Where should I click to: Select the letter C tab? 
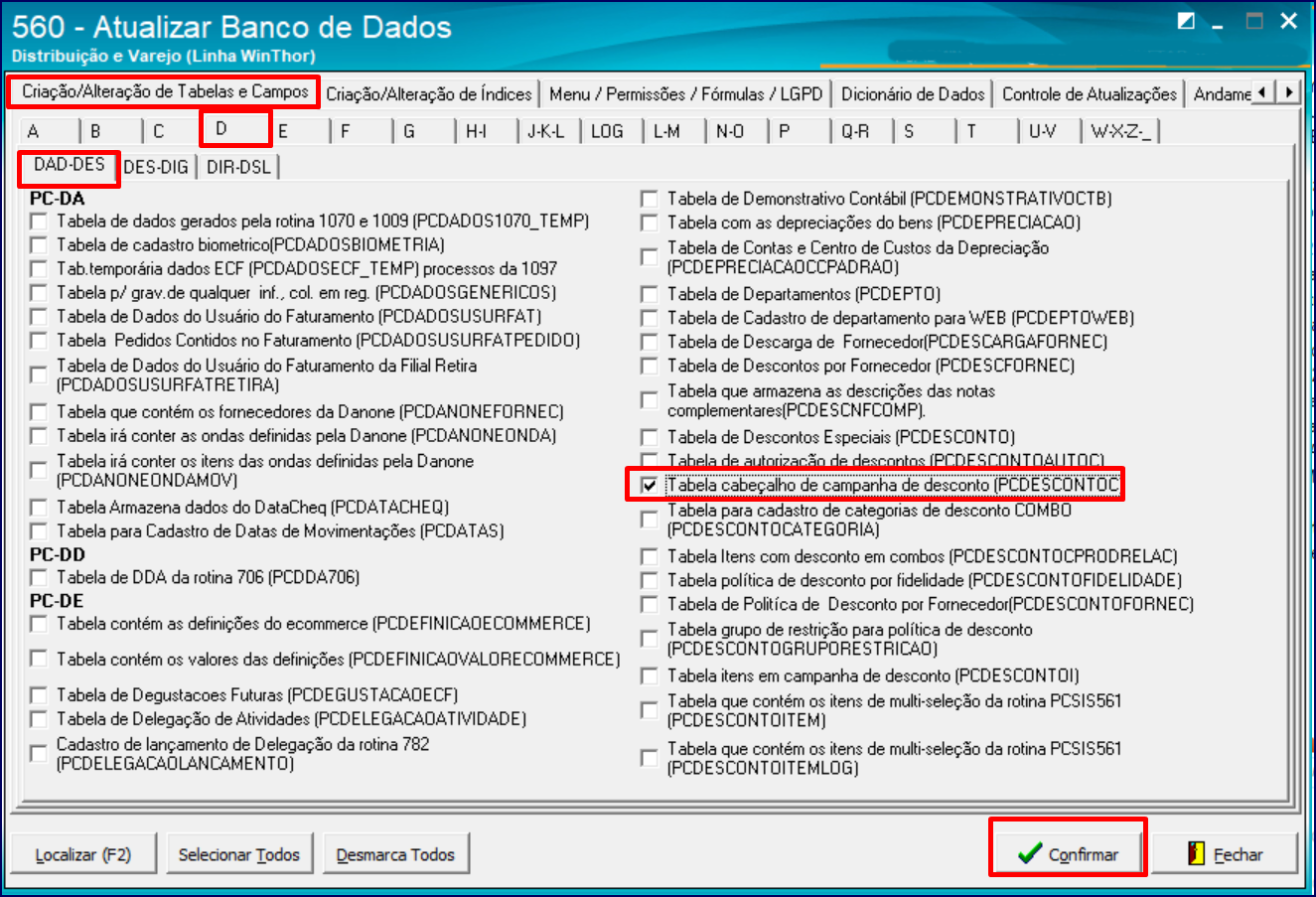pos(174,131)
